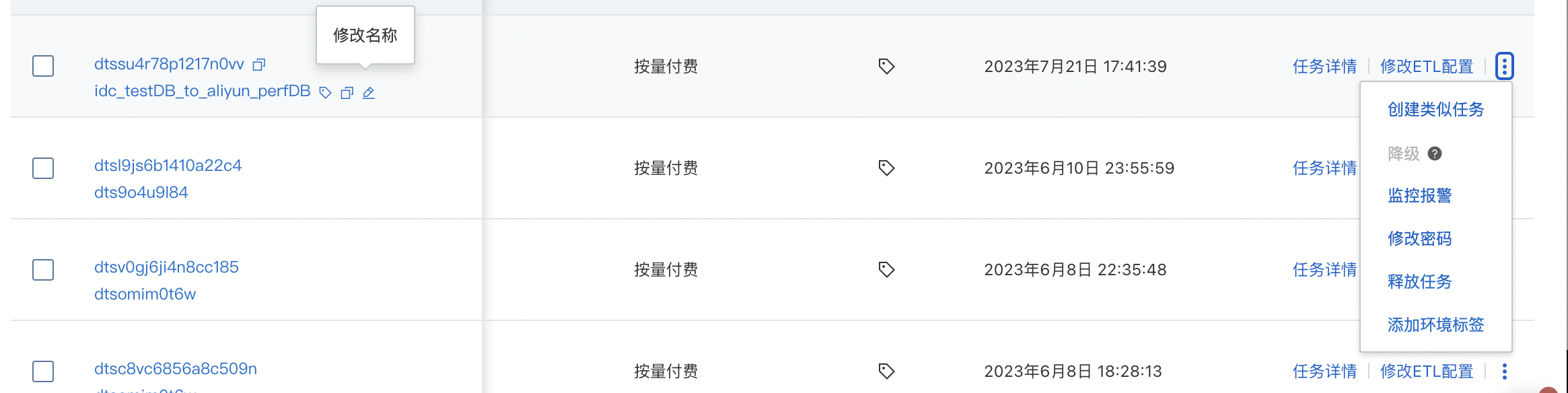Open more menu for the 18:28:13 row
The image size is (1568, 393).
(x=1505, y=371)
